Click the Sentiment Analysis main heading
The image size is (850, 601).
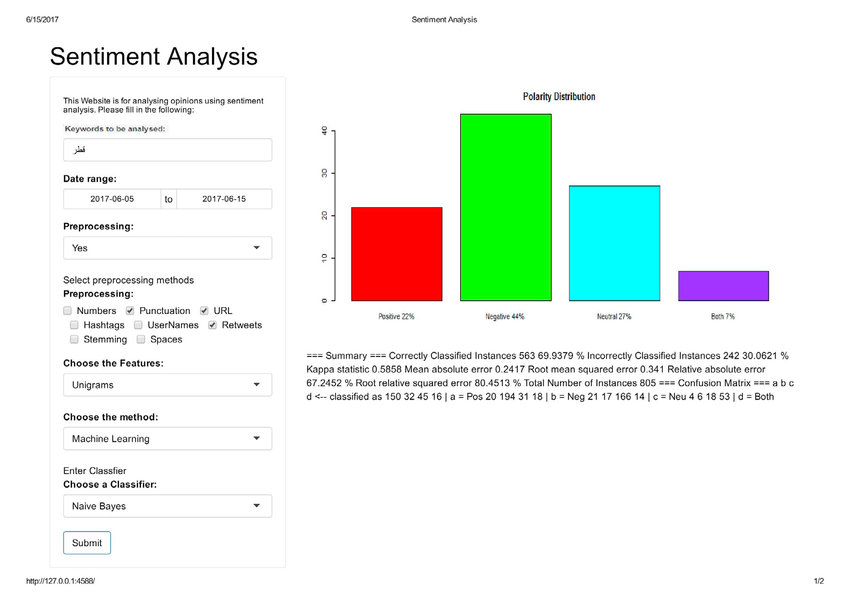pos(154,56)
